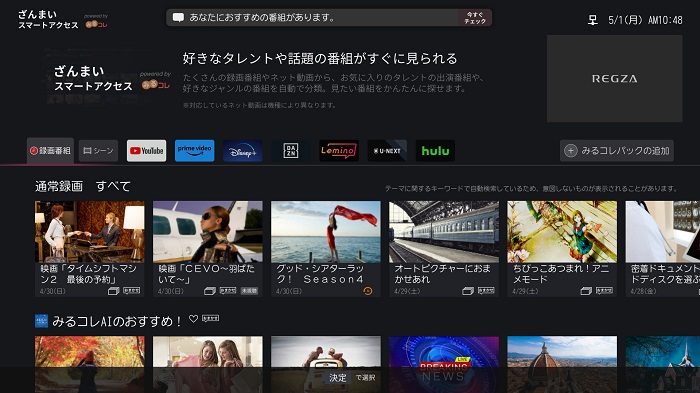Screen dimensions: 700x393
Task: Launch the Prime Video app
Action: click(x=194, y=151)
